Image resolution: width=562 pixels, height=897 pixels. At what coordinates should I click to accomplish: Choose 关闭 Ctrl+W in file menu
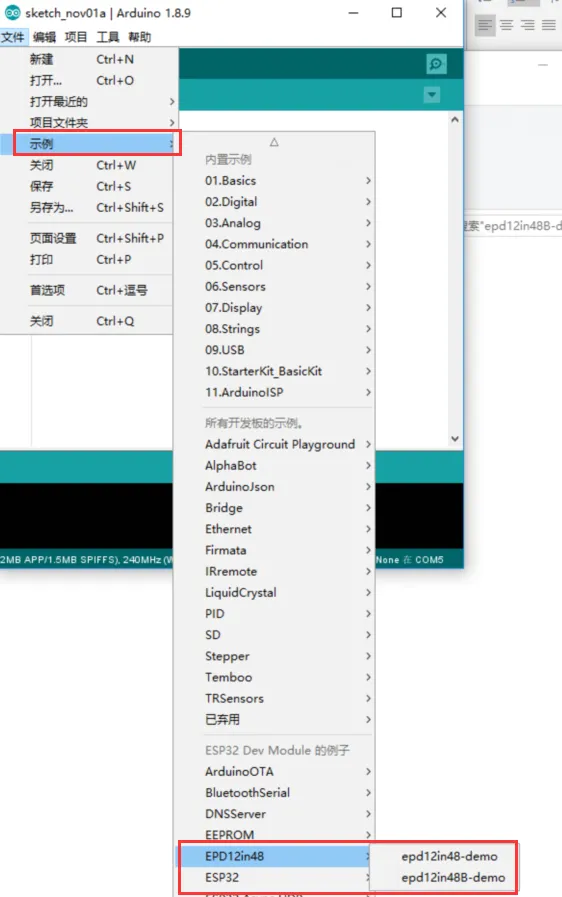86,165
